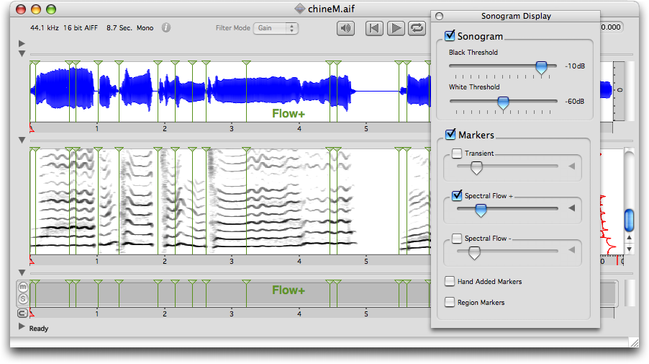649x364 pixels.
Task: Uncheck the Sonogram checkbox
Action: (x=450, y=36)
